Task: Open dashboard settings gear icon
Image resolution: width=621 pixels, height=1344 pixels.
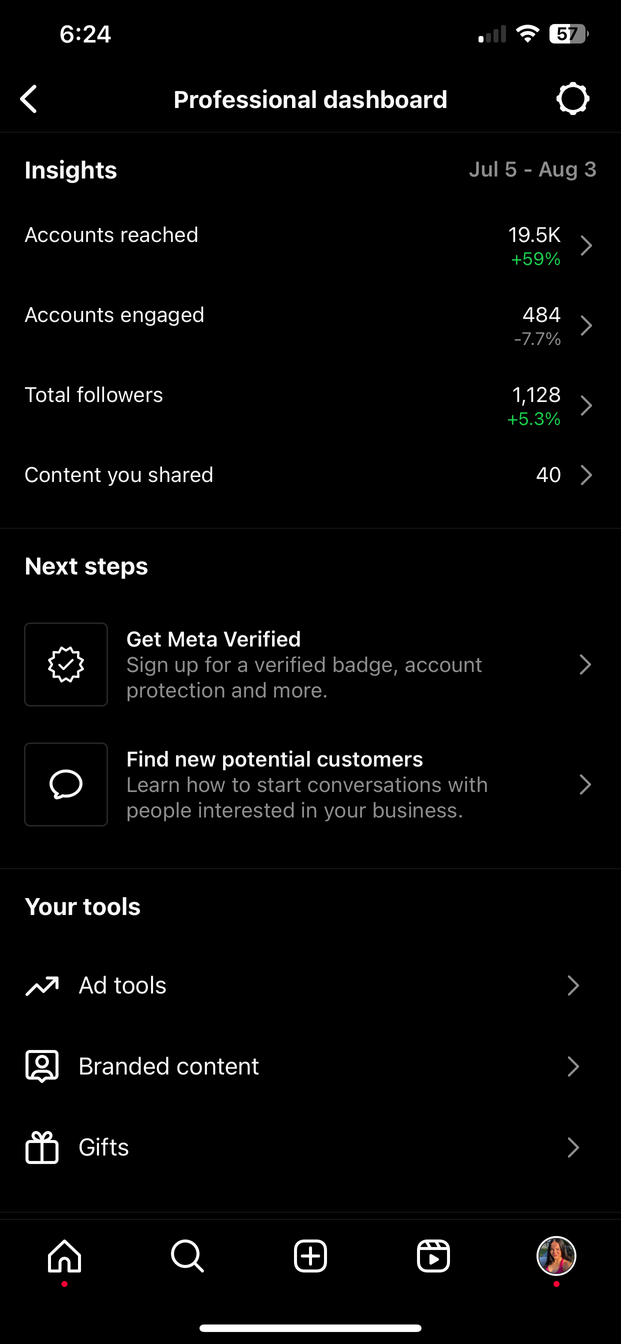Action: [573, 99]
